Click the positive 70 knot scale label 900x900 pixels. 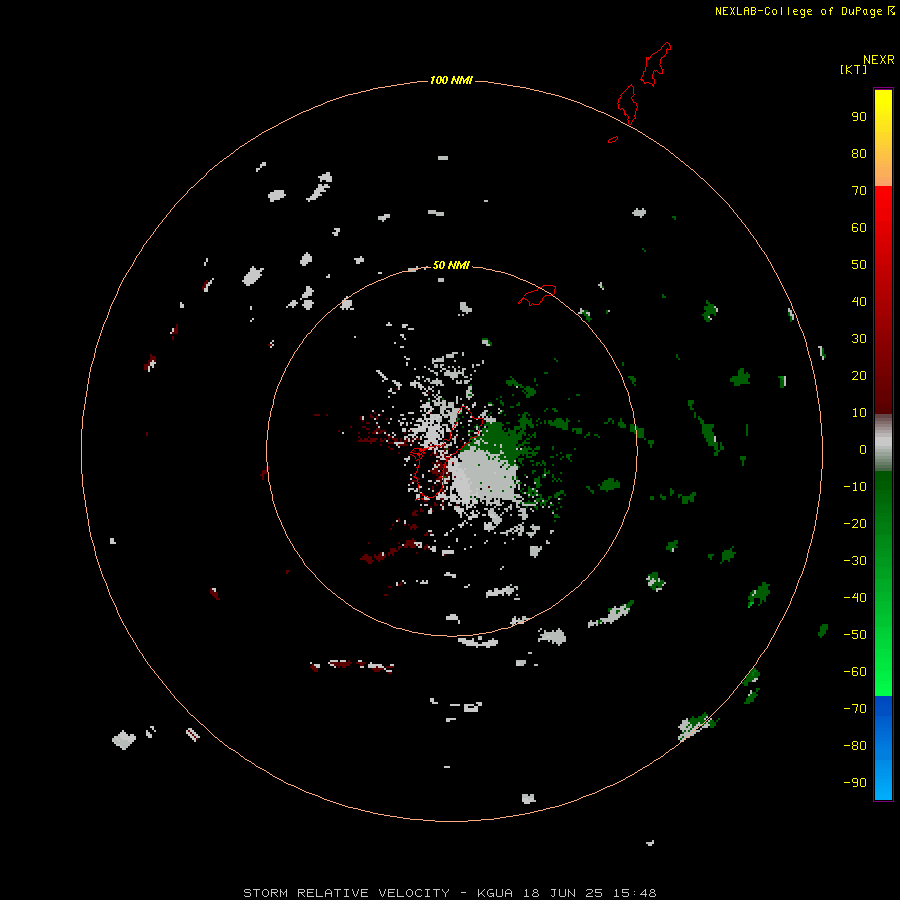[859, 191]
